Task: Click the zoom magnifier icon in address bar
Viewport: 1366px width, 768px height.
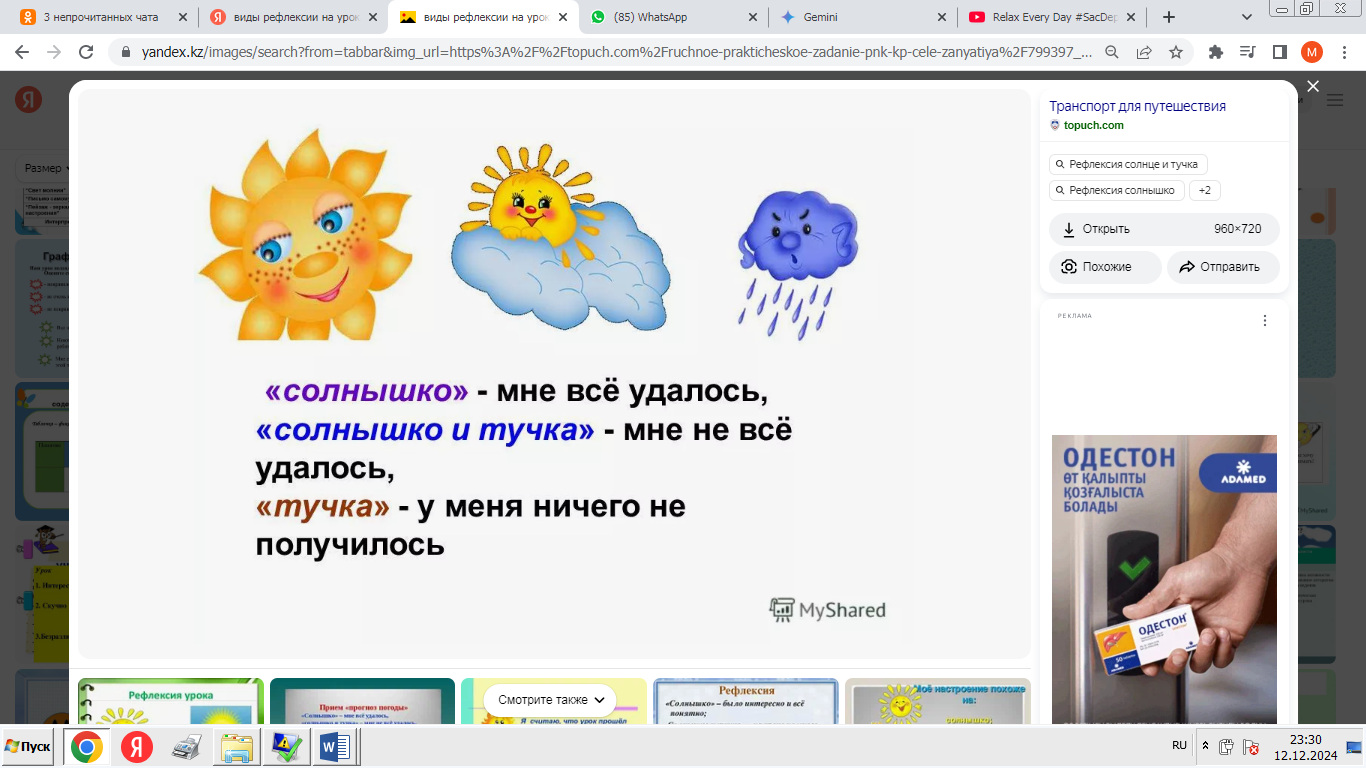Action: [1112, 52]
